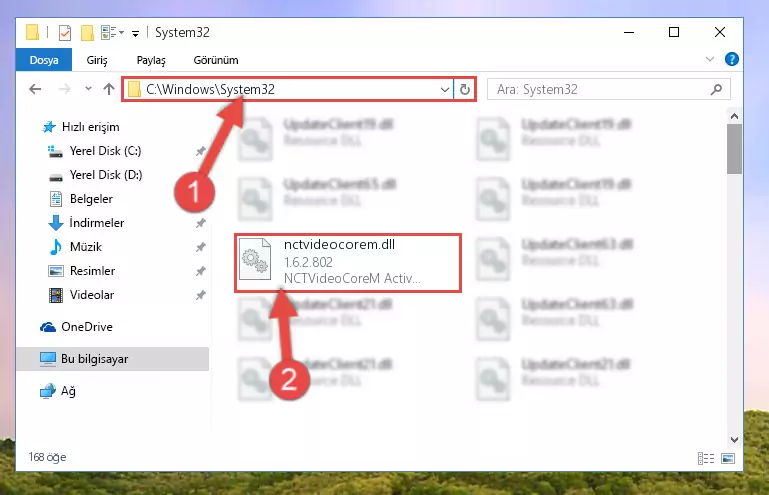
Task: Switch to the Görünüm ribbon tab
Action: tap(216, 60)
